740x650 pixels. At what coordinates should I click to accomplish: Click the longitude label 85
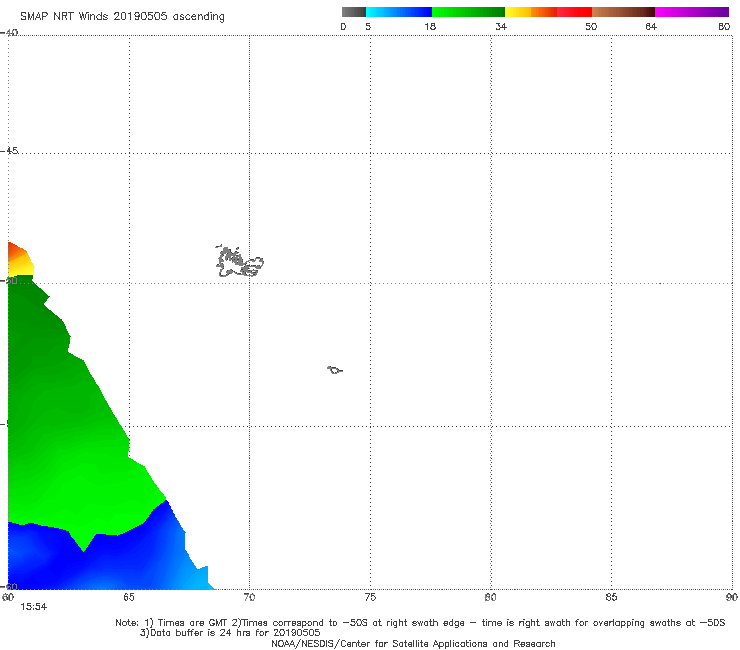[x=611, y=598]
